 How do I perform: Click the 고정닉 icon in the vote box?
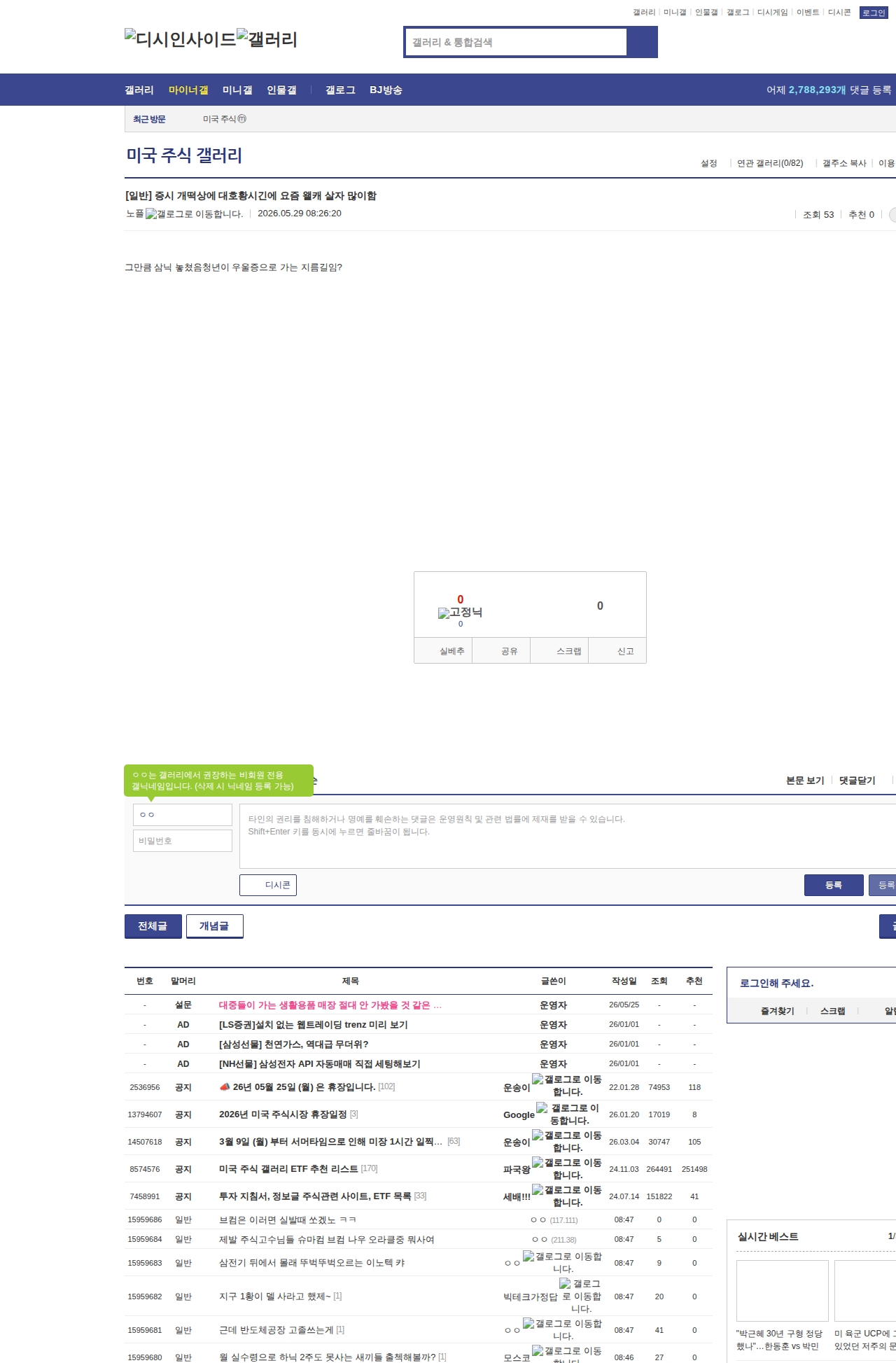point(460,613)
